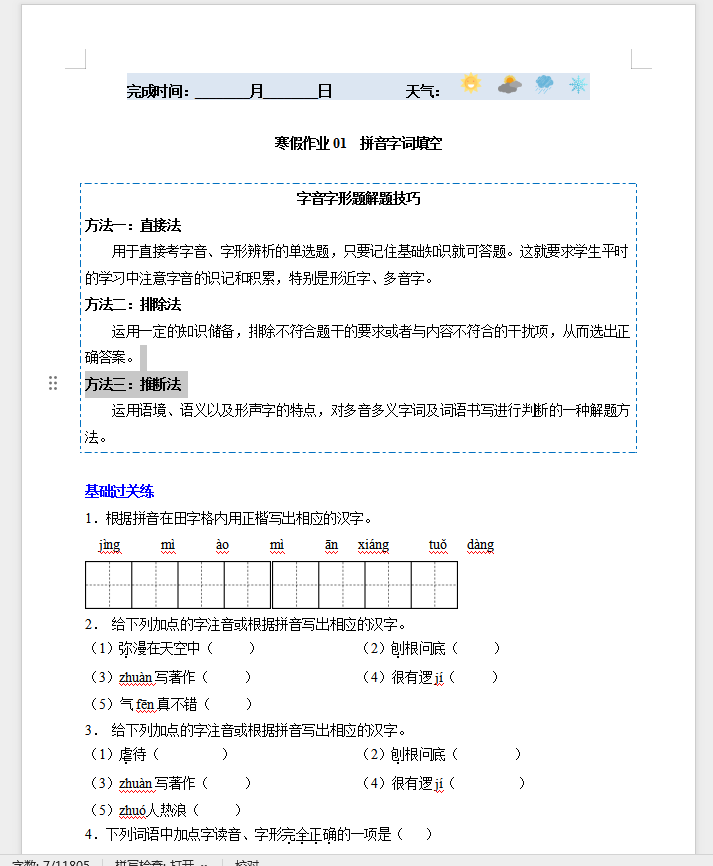This screenshot has width=713, height=866.
Task: Click the paragraph starting 运用语境、语义
Action: pos(357,424)
